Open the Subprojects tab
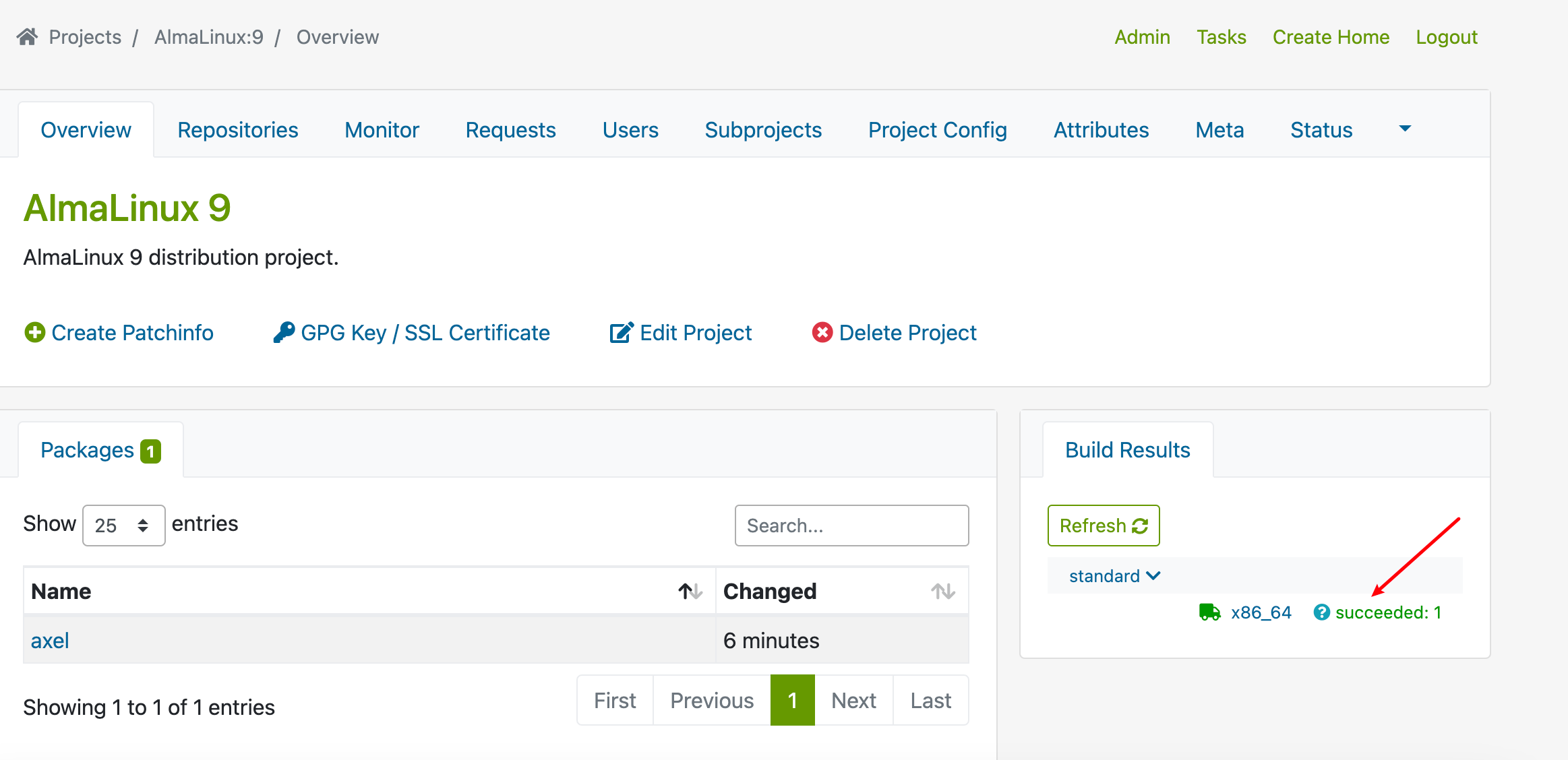Viewport: 1568px width, 760px height. (763, 130)
